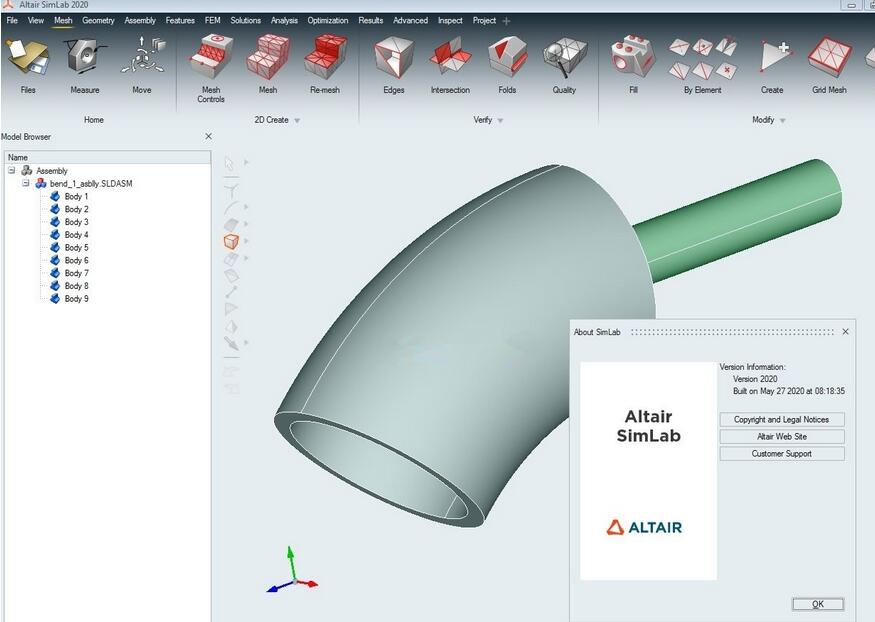Select Body 9 in the model tree
Viewport: 875px width, 622px height.
(x=76, y=299)
